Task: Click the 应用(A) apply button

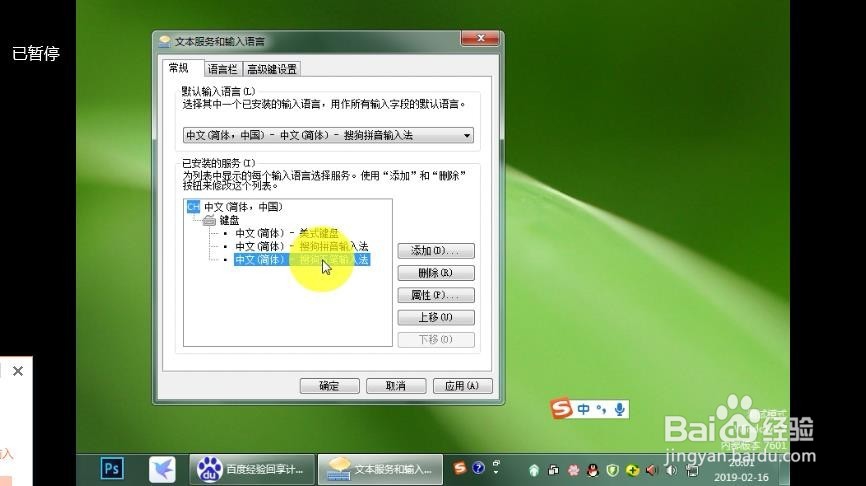Action: click(462, 385)
